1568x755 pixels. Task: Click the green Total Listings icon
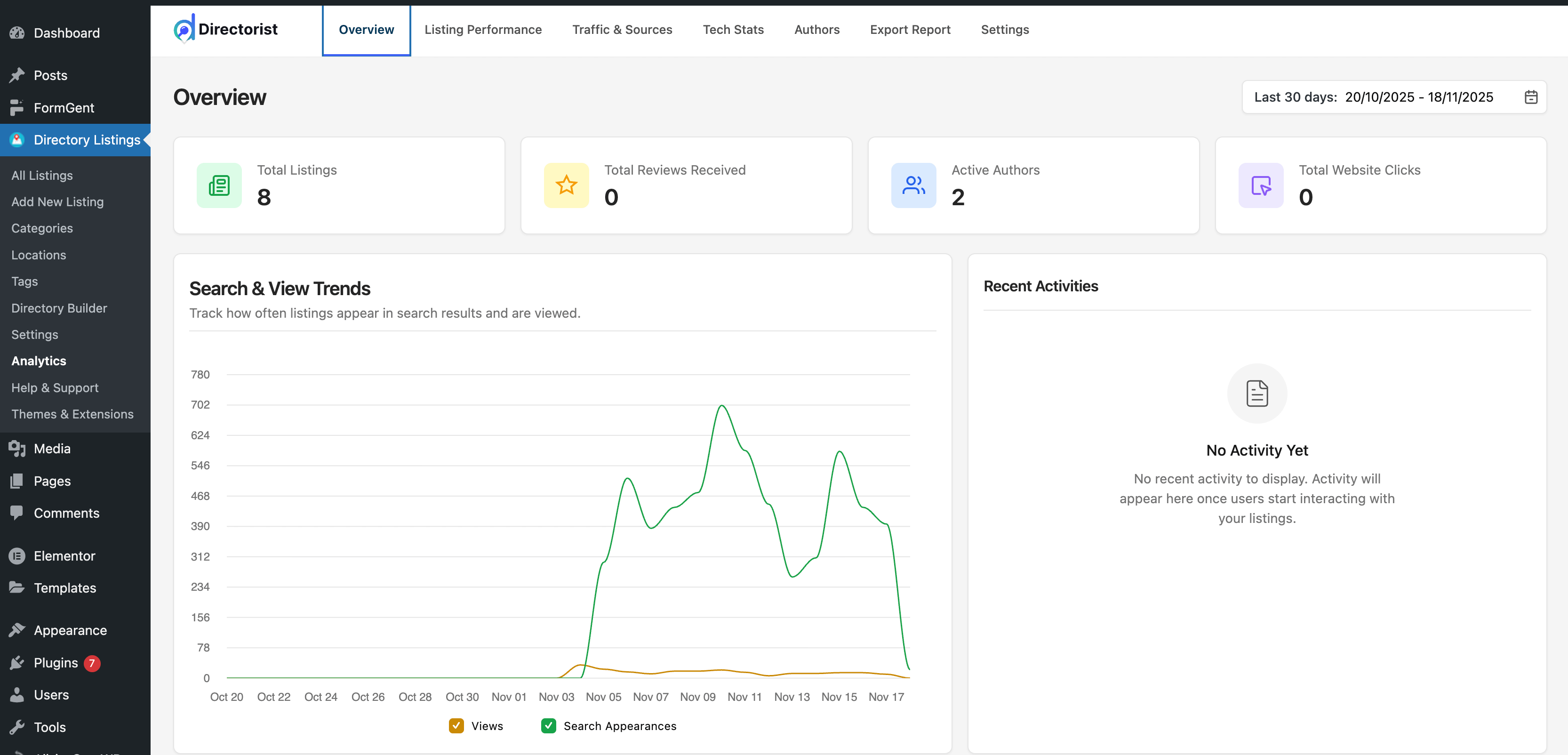(x=219, y=185)
